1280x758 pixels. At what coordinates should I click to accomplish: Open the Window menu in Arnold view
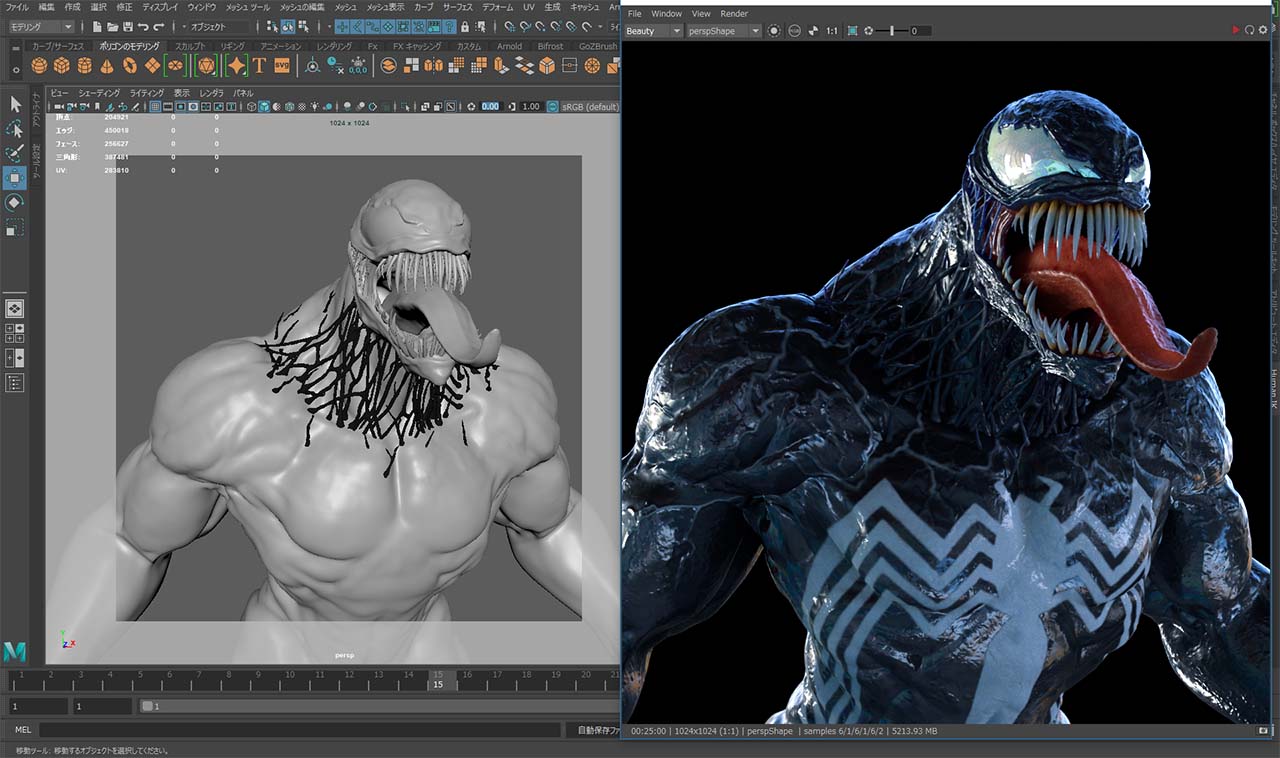pyautogui.click(x=666, y=14)
